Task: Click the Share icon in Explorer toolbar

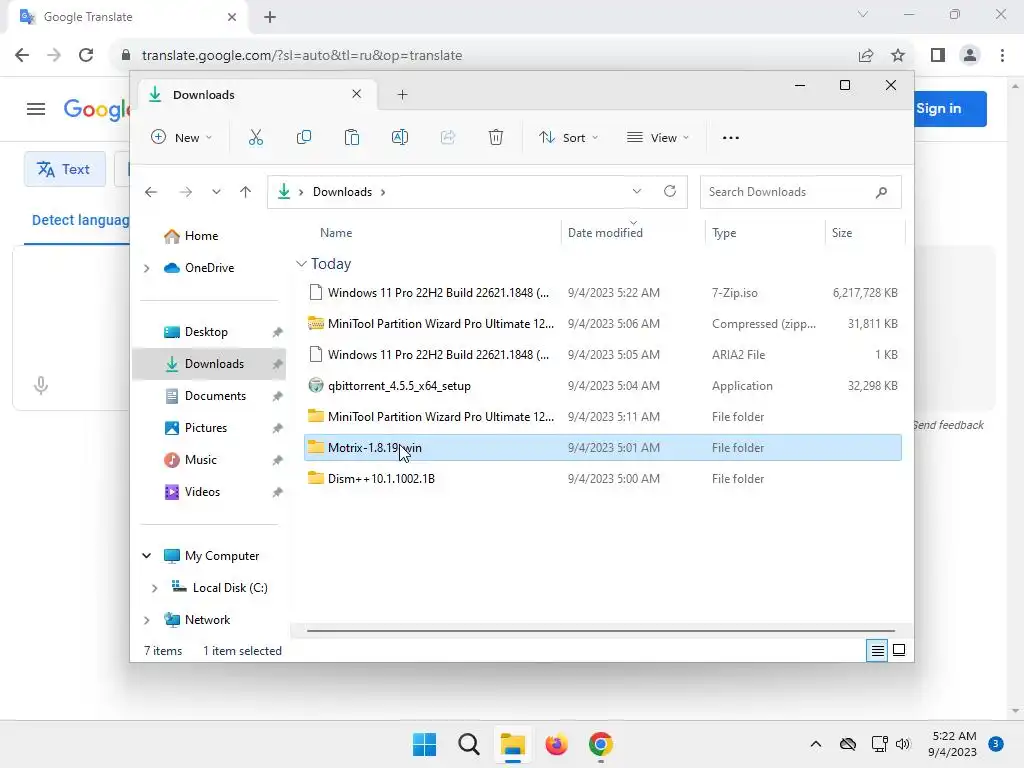Action: tap(448, 138)
